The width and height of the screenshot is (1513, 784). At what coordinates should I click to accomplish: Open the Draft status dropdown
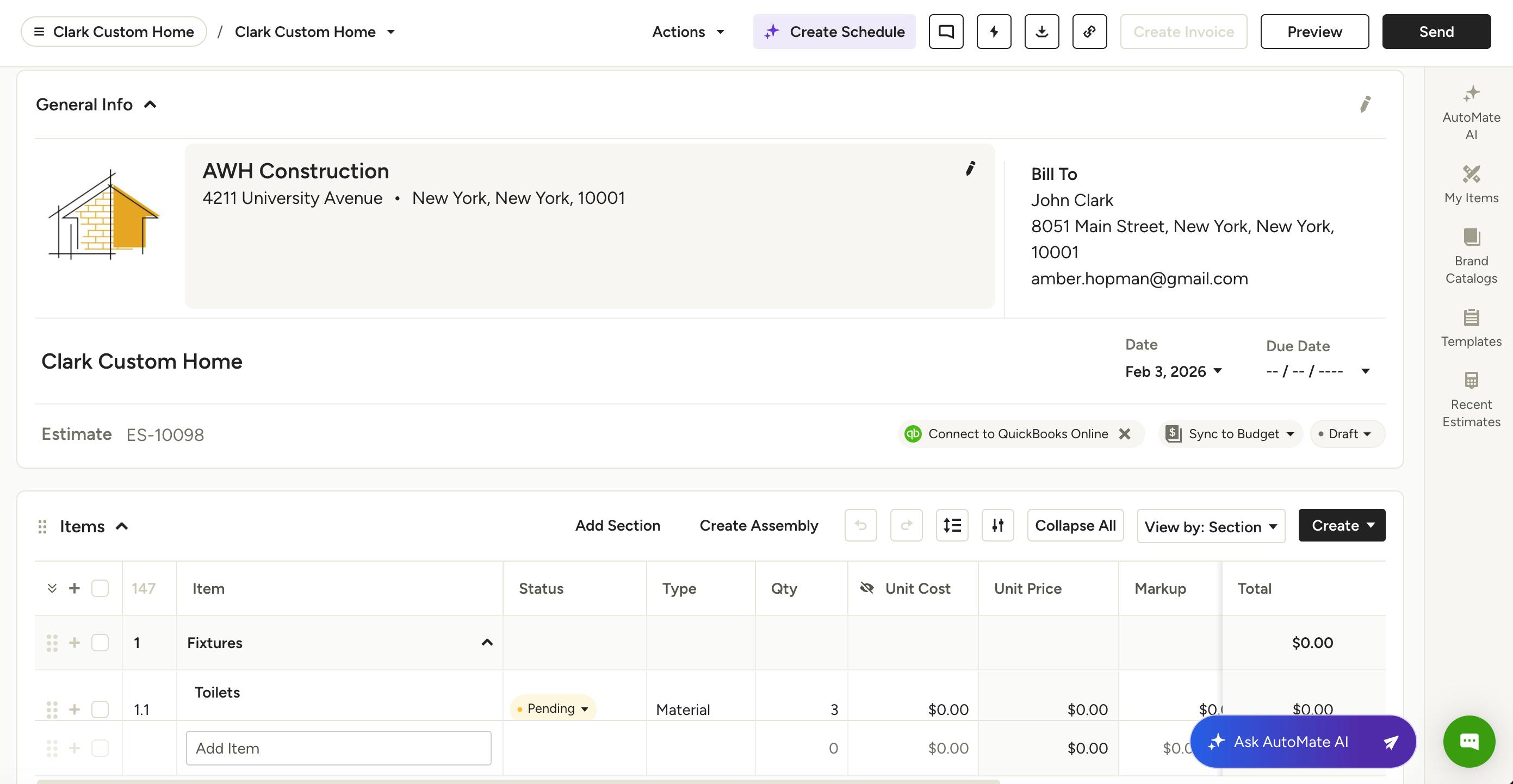1347,434
